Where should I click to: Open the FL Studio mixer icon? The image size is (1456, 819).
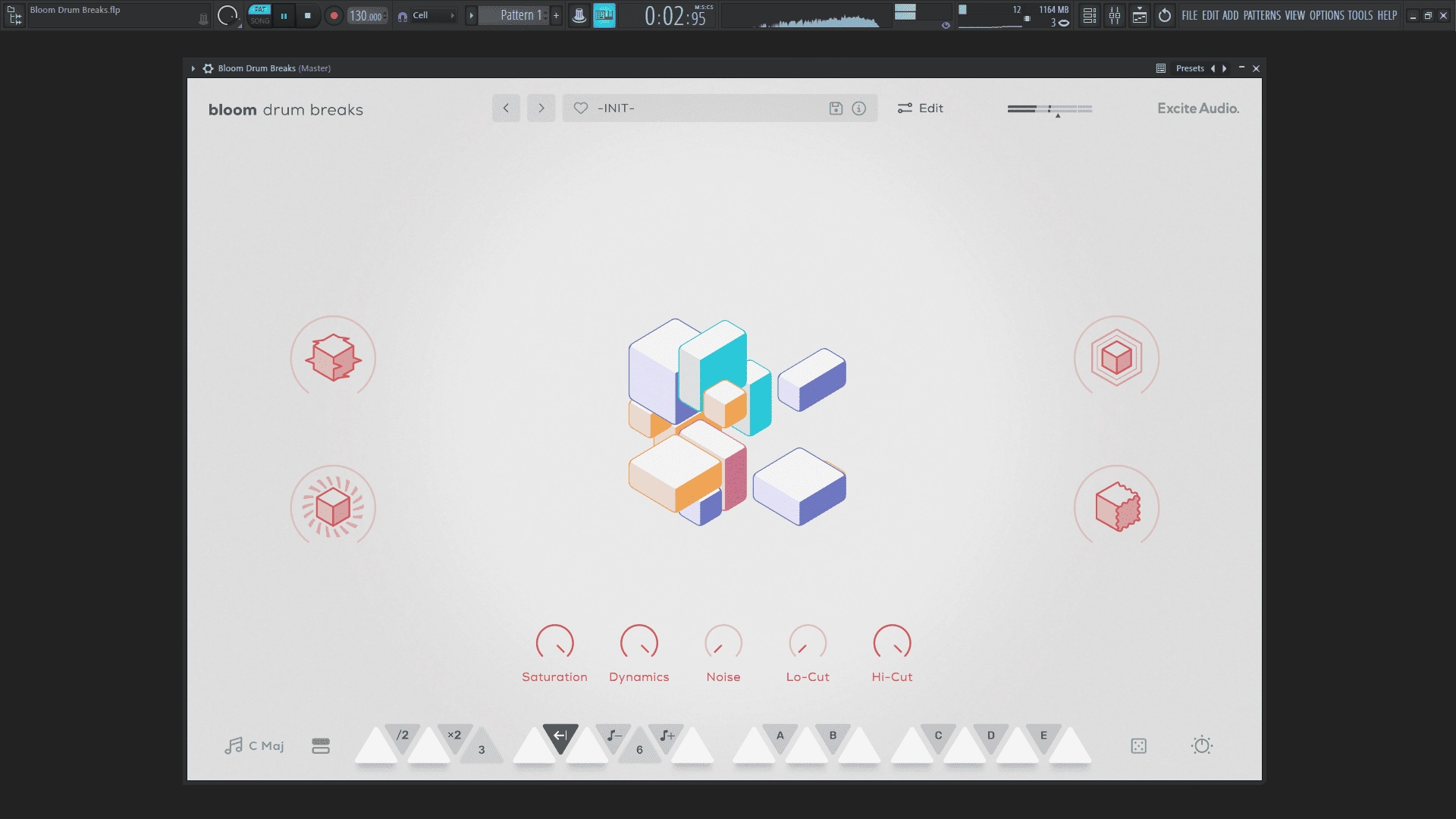1115,15
